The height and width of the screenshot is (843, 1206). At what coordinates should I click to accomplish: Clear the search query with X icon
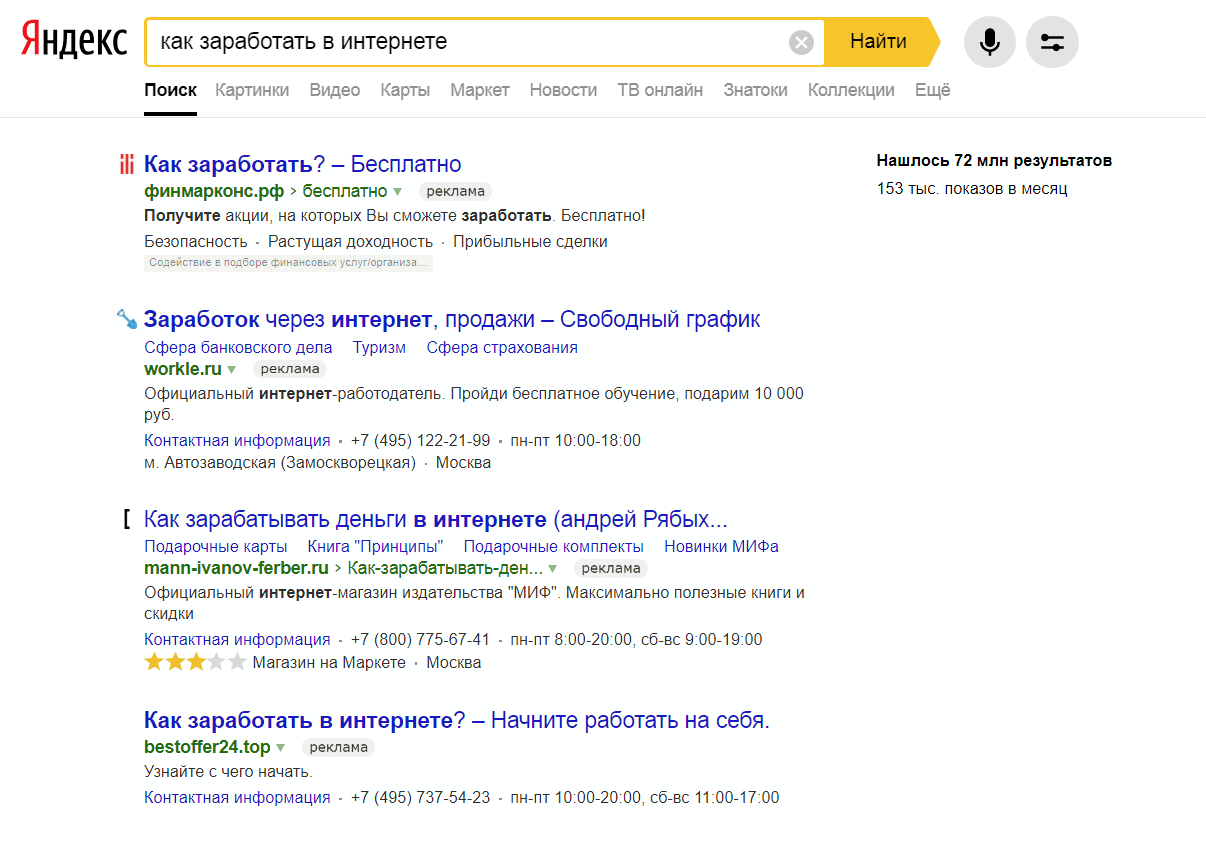[801, 42]
